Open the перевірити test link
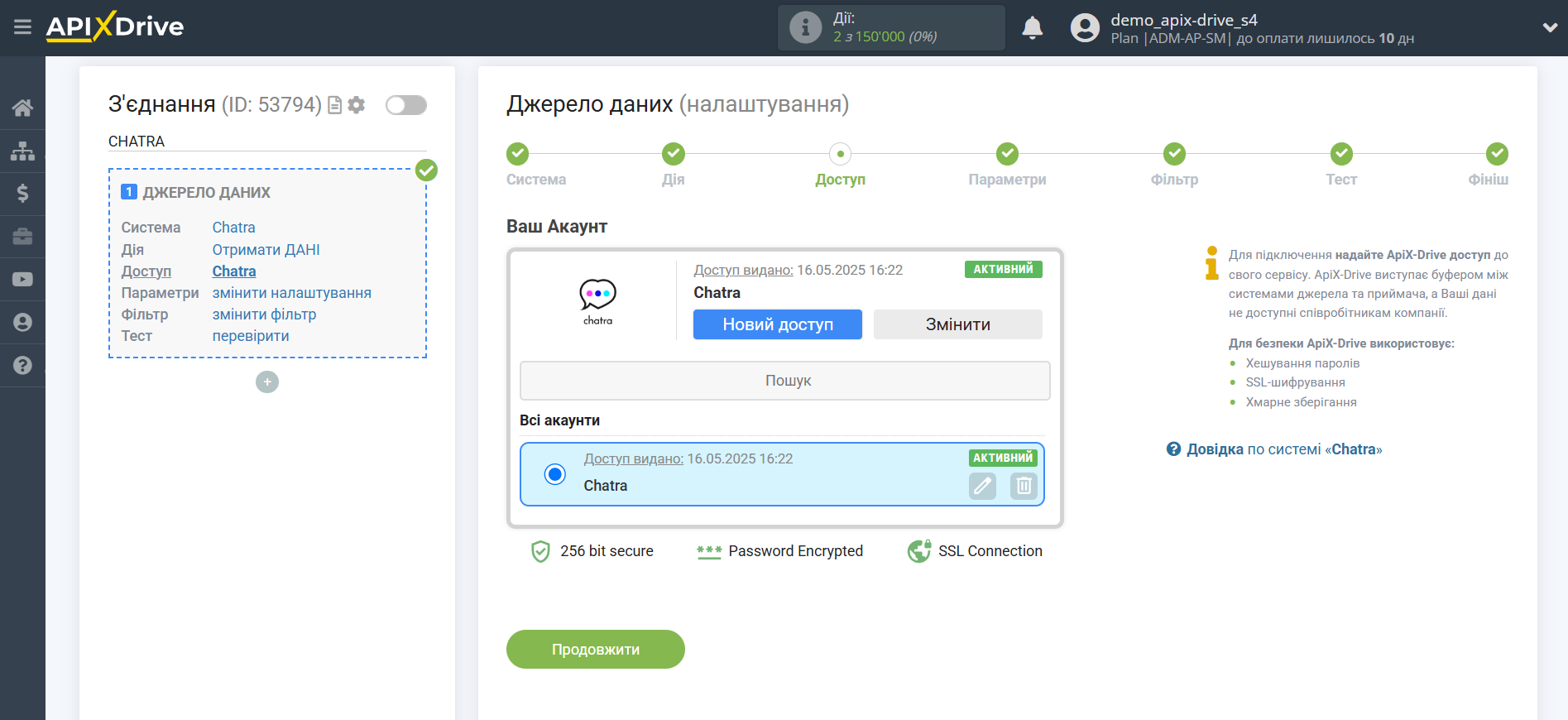The width and height of the screenshot is (1568, 720). coord(251,335)
